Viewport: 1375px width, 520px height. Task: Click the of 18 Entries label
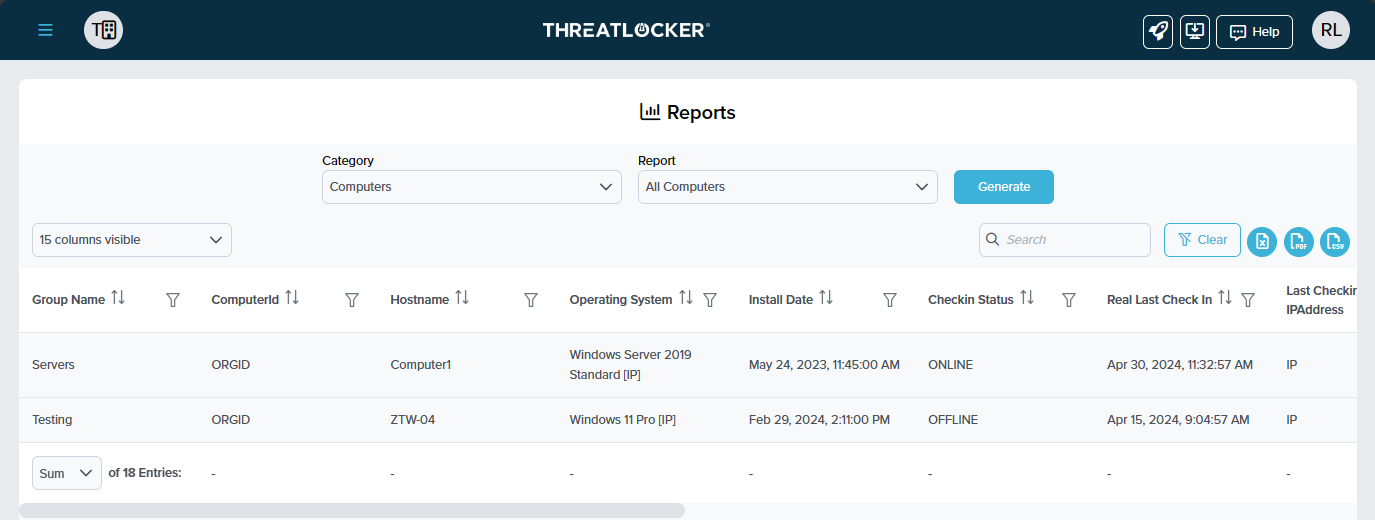(x=145, y=473)
